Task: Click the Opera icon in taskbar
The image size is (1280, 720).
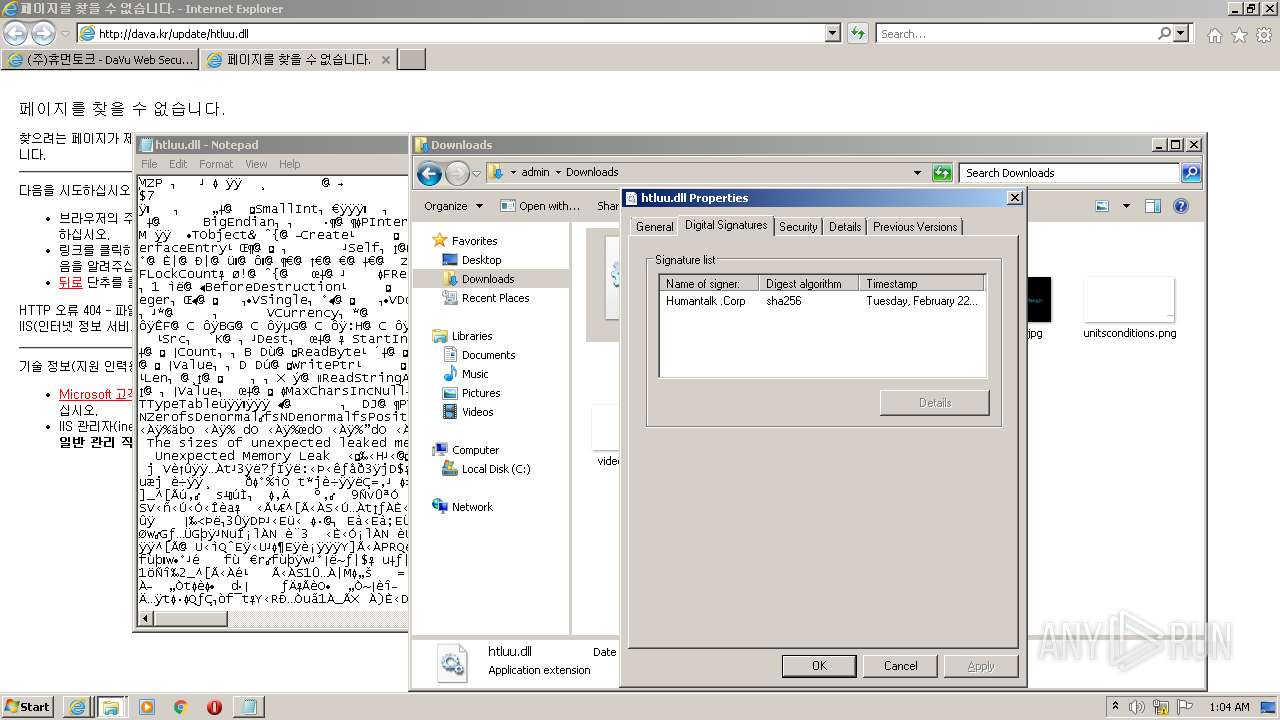Action: [214, 707]
